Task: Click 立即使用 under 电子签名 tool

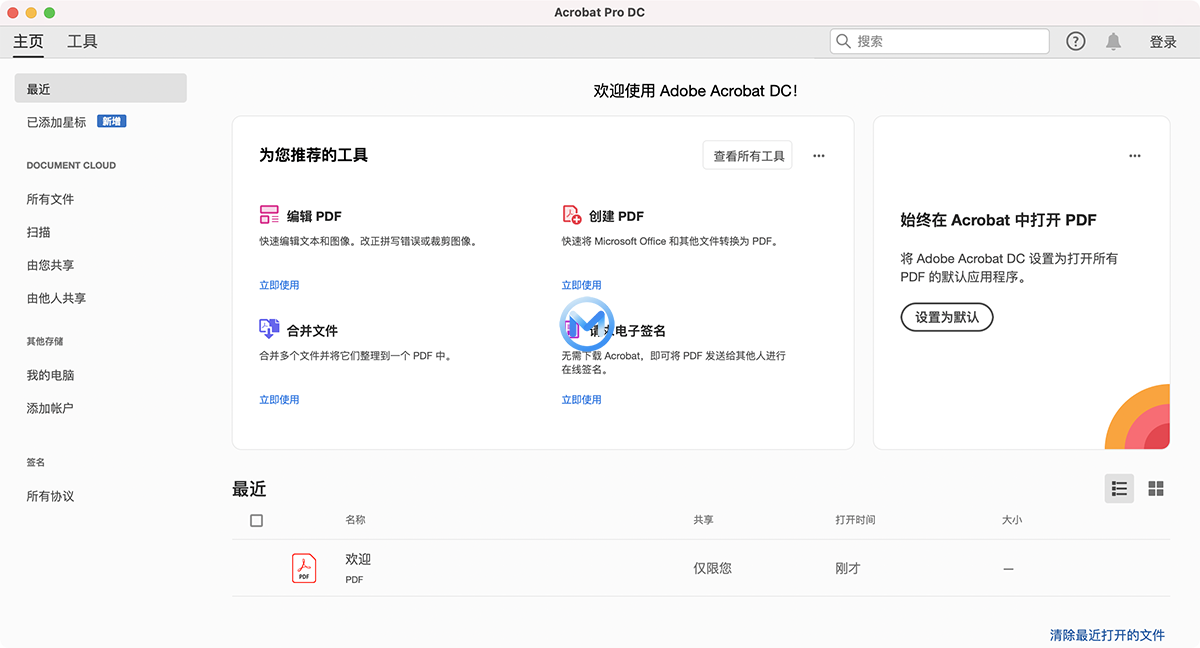Action: 581,399
